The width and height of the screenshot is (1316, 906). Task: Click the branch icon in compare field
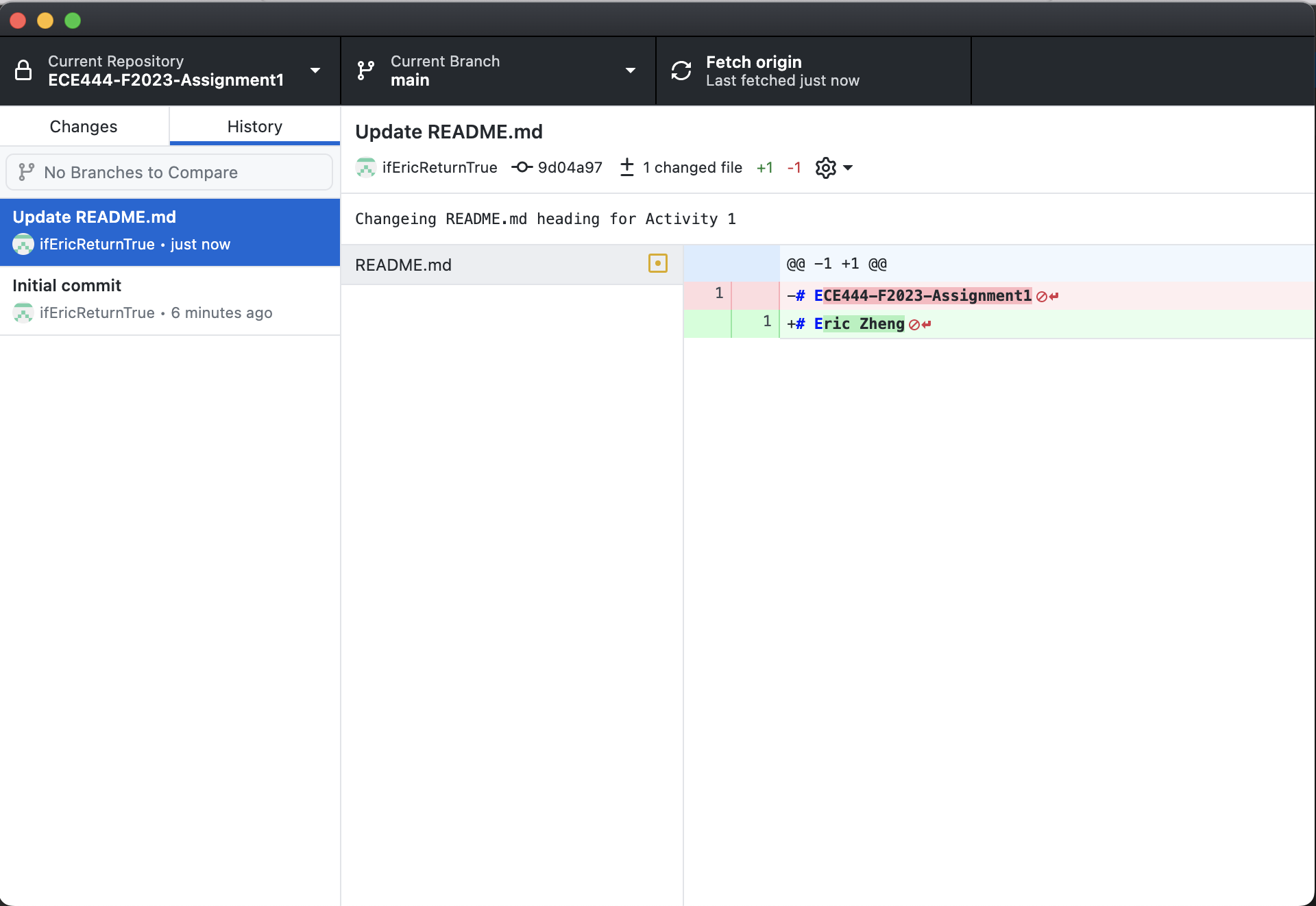tap(26, 172)
